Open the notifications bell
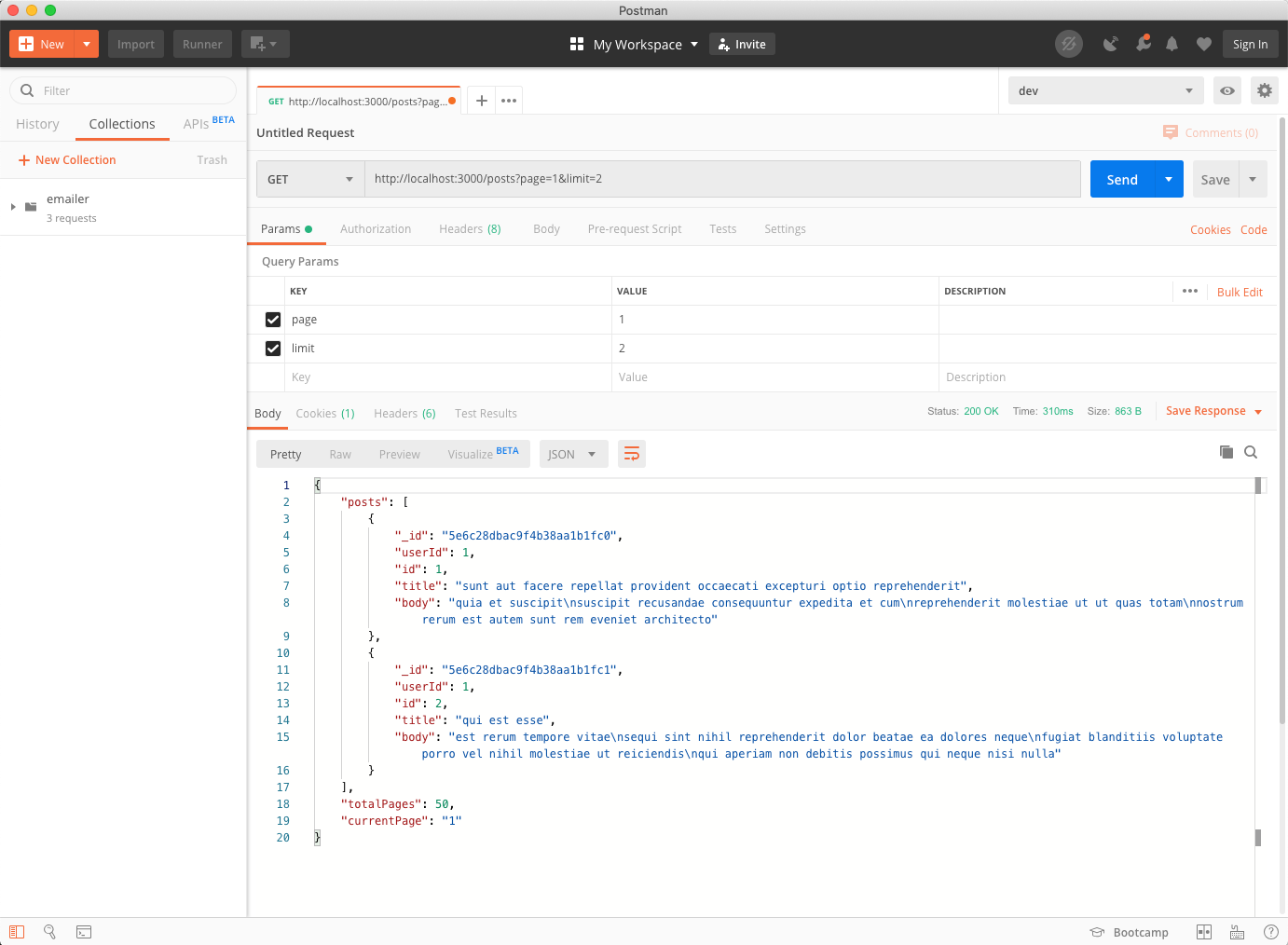 click(1172, 44)
